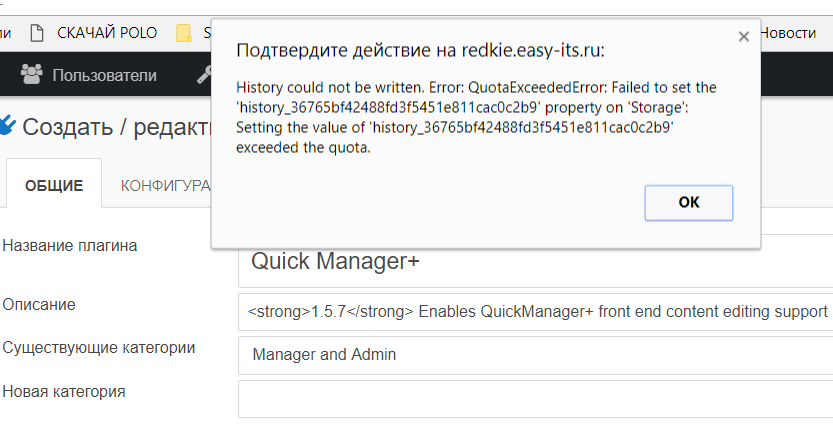
Task: Click the users icon beside Пользователи
Action: [32, 74]
